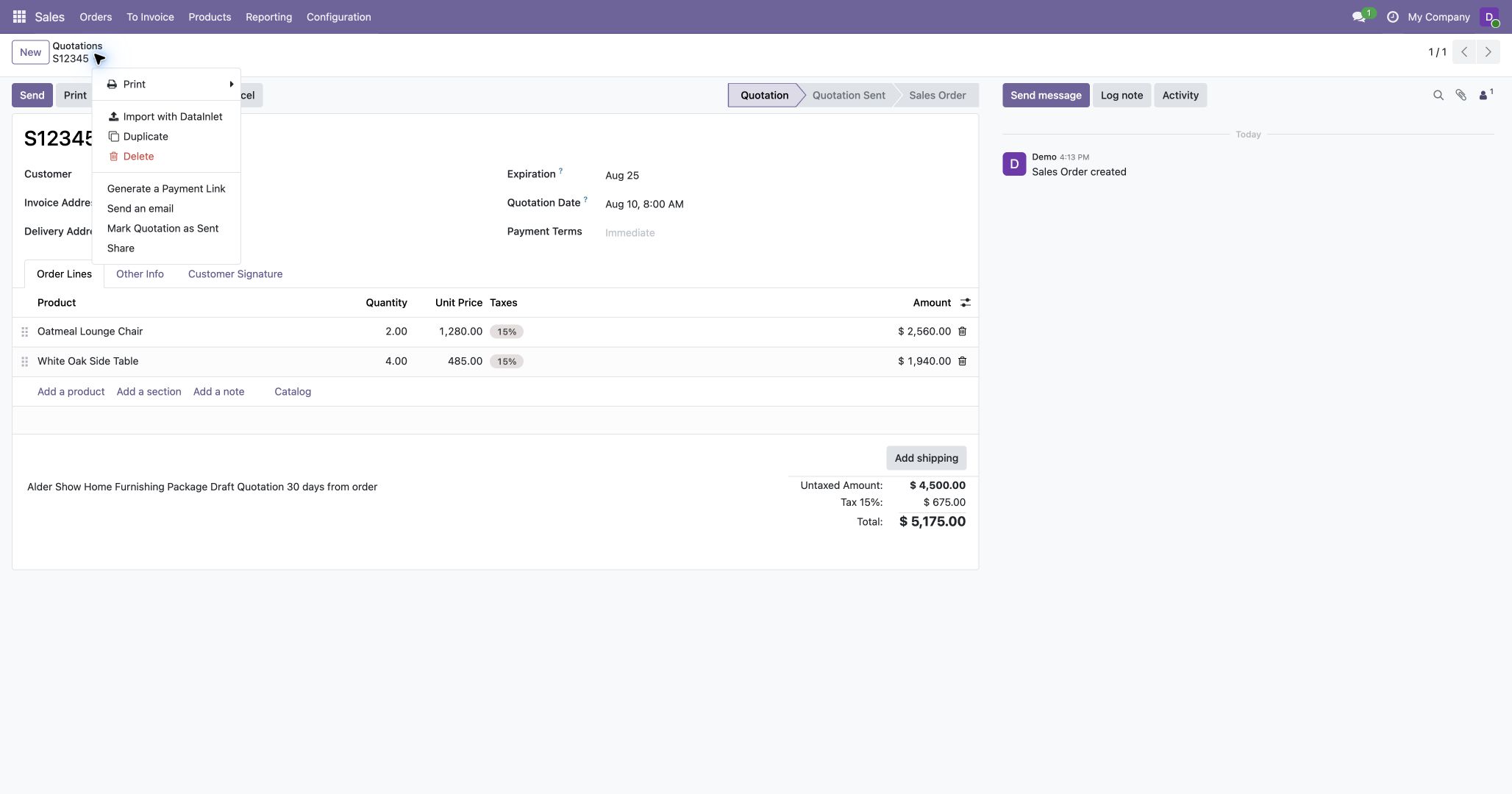
Task: Click the Add a product link
Action: [71, 392]
